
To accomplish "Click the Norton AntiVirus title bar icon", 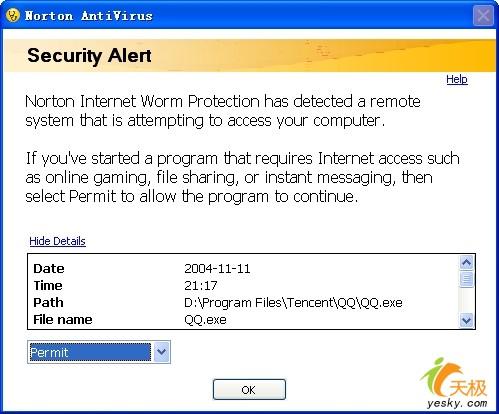I will (13, 15).
